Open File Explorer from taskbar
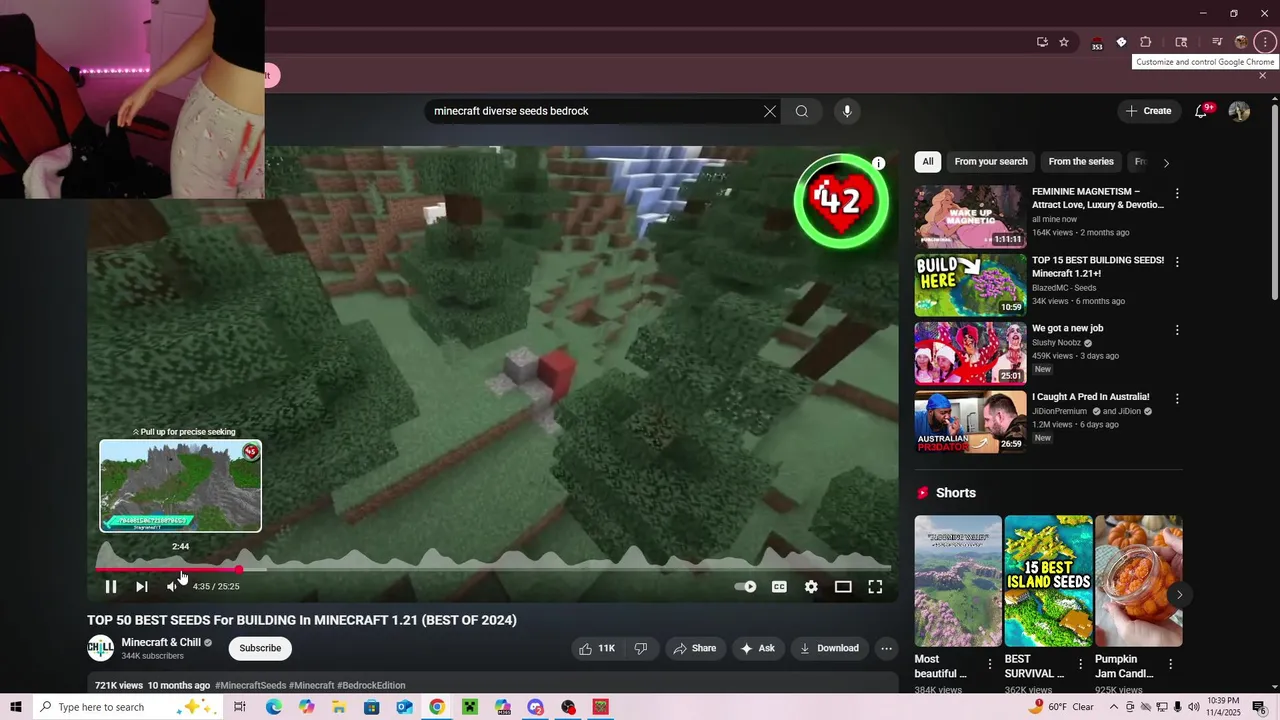The width and height of the screenshot is (1280, 720). point(339,707)
